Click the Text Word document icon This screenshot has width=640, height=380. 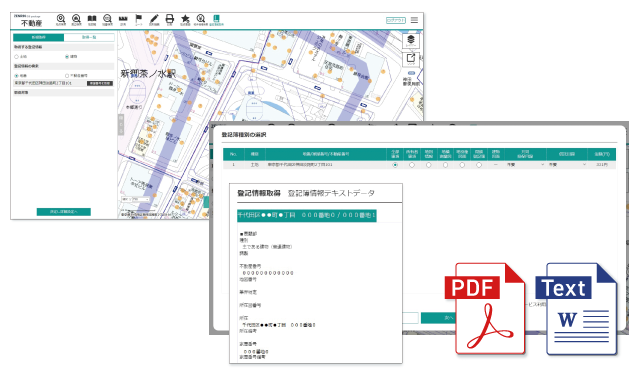(576, 309)
